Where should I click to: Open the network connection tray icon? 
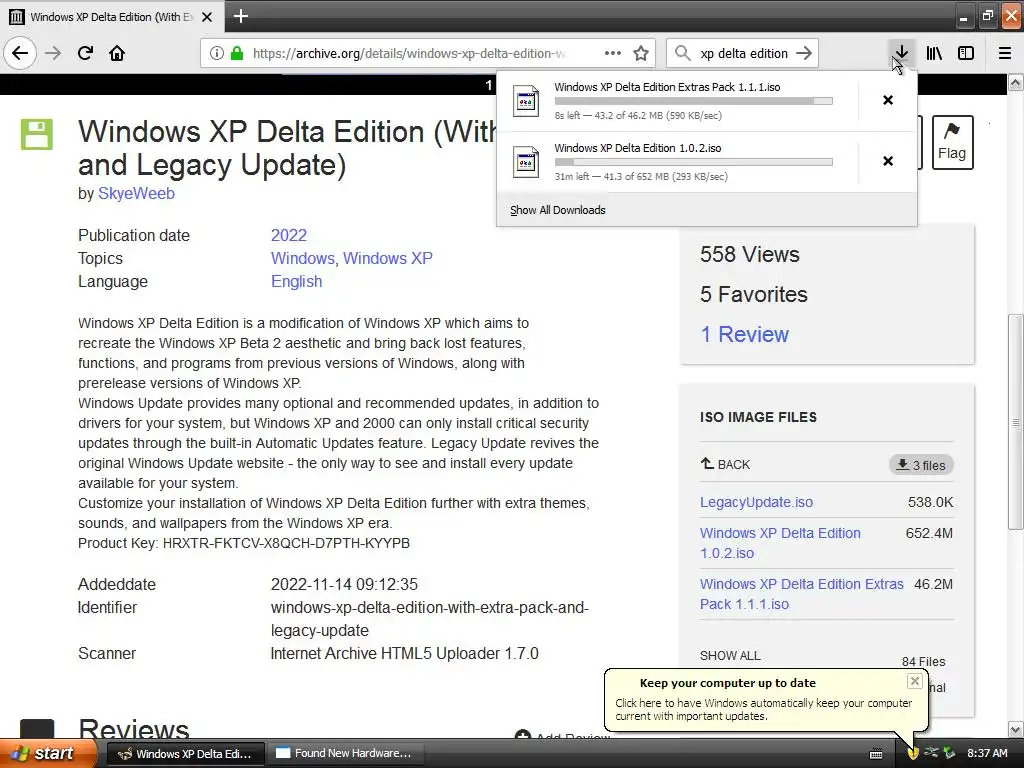(x=931, y=752)
